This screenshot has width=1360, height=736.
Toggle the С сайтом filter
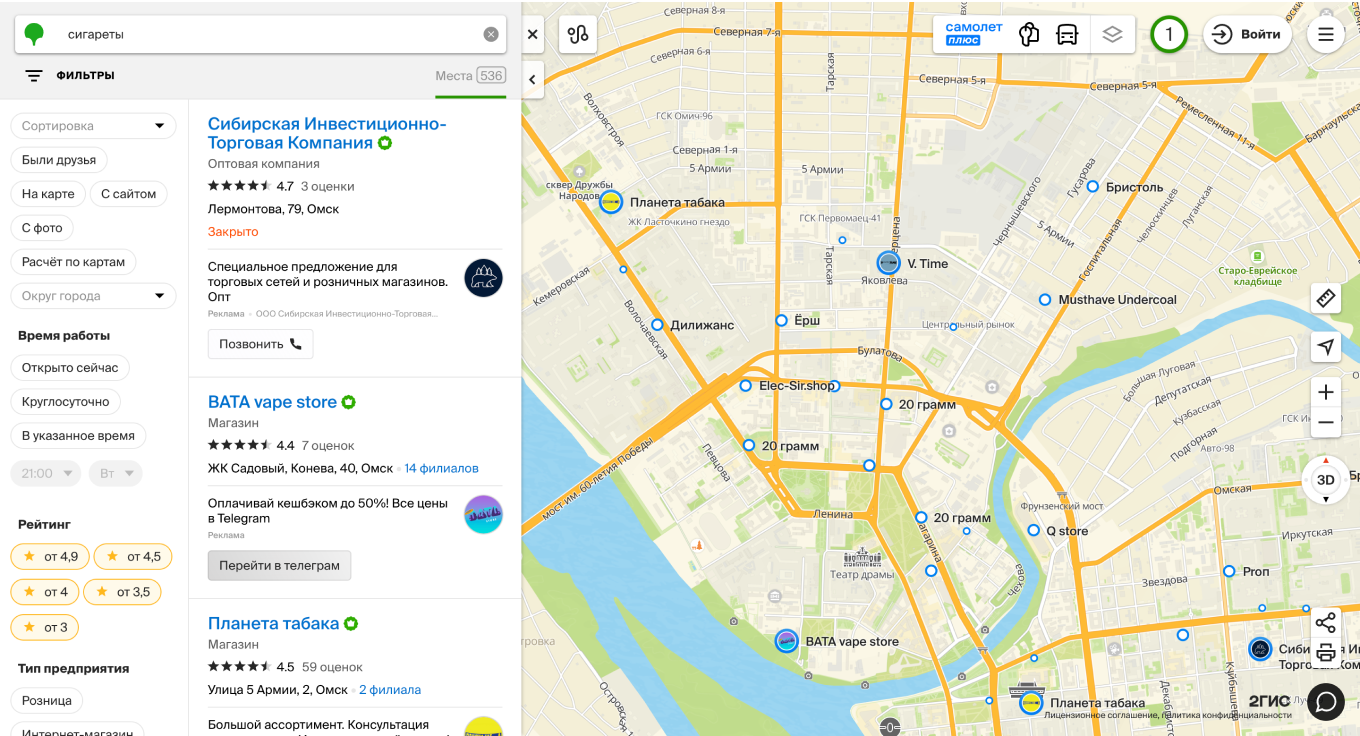[x=129, y=194]
